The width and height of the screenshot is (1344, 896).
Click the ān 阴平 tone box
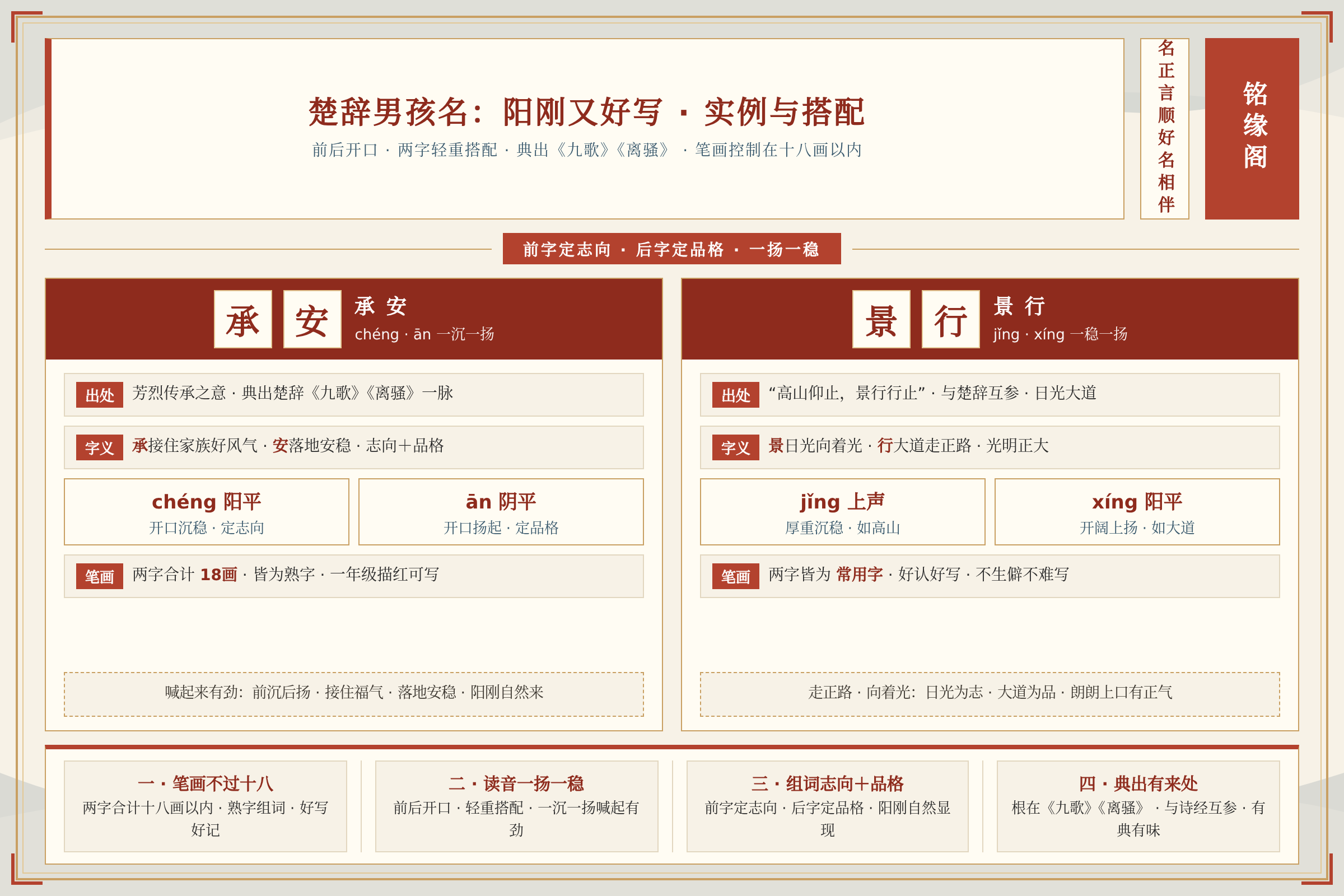(x=501, y=512)
